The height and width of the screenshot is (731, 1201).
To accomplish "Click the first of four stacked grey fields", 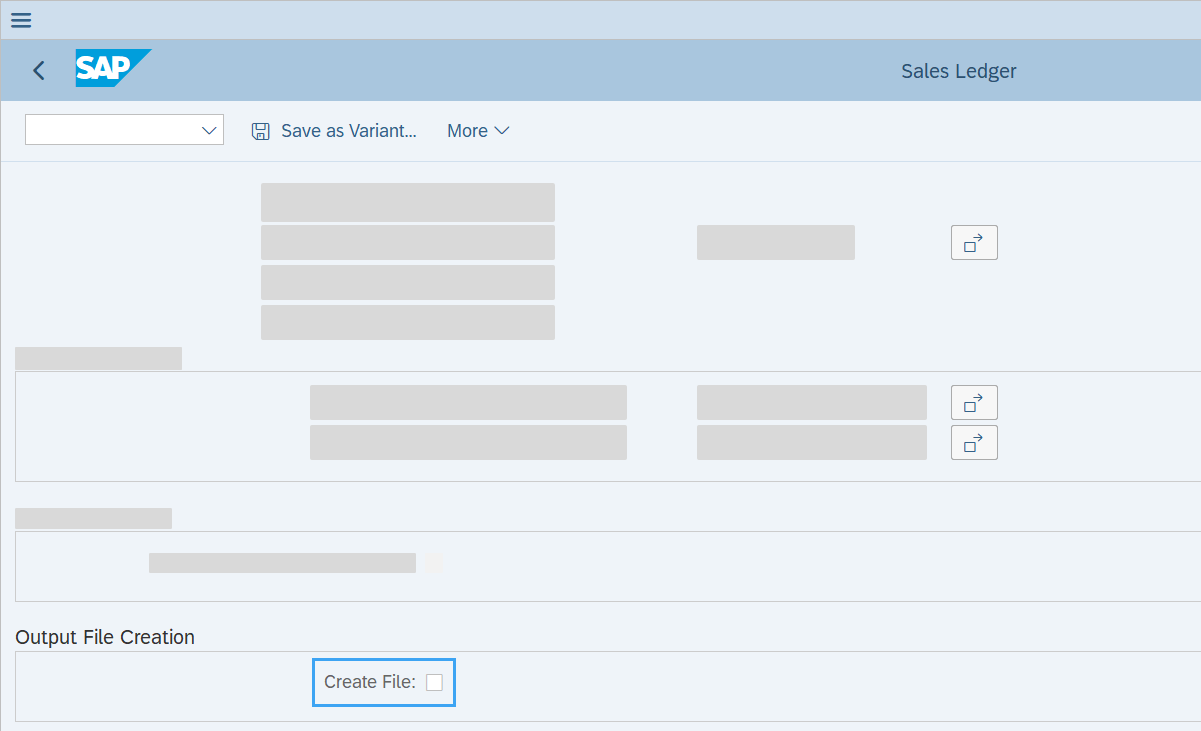I will click(x=407, y=202).
